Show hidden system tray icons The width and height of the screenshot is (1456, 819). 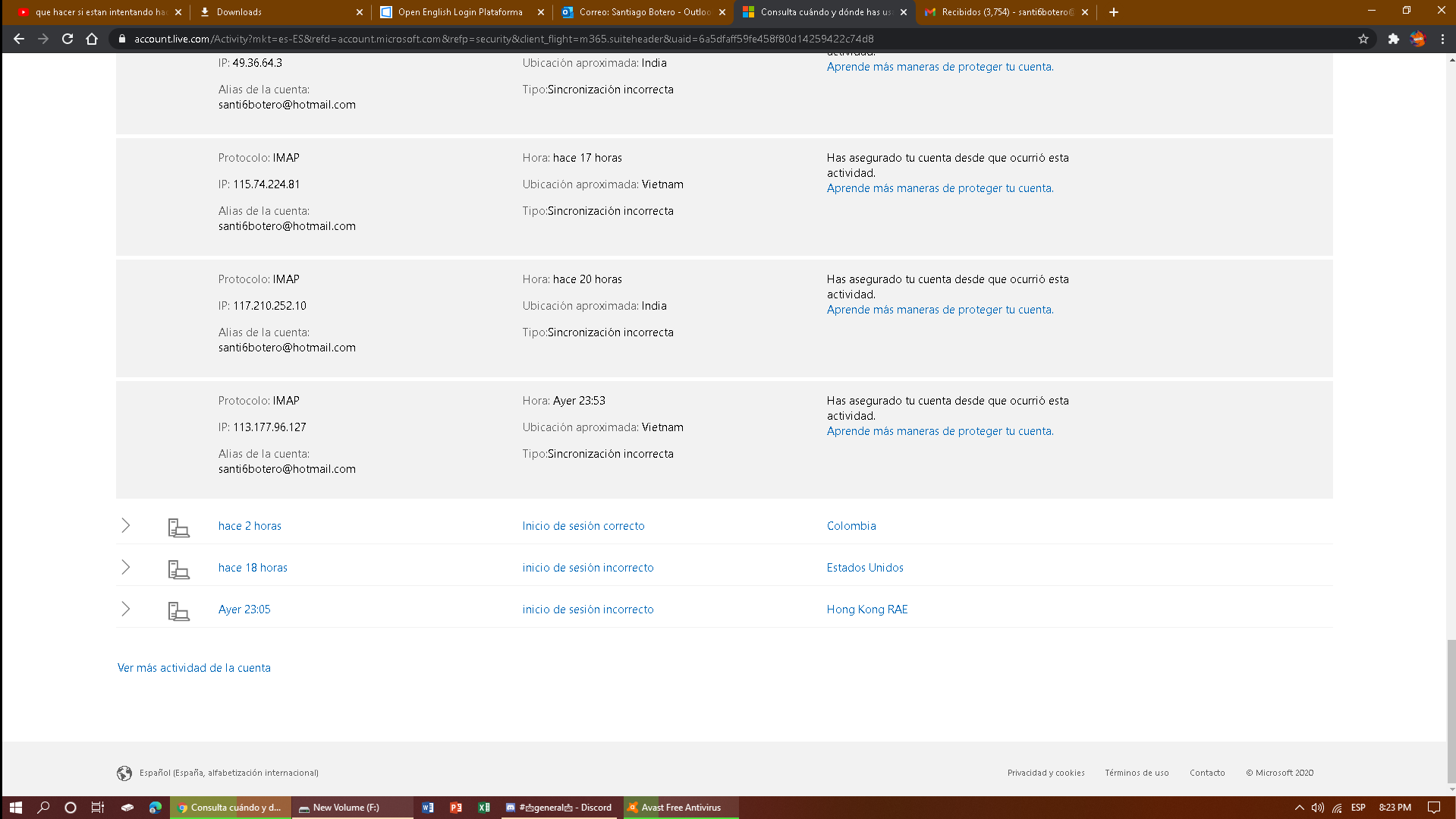pyautogui.click(x=1300, y=808)
